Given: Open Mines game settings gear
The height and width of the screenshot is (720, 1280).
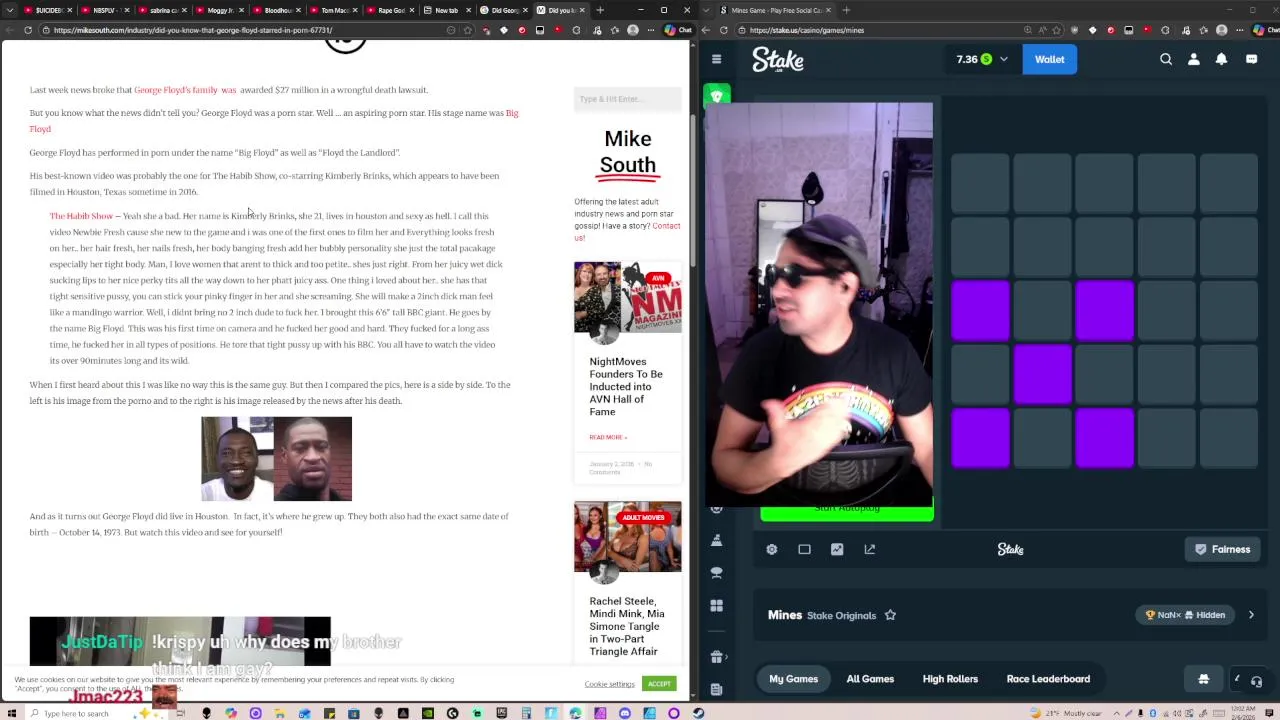Looking at the screenshot, I should coord(771,549).
